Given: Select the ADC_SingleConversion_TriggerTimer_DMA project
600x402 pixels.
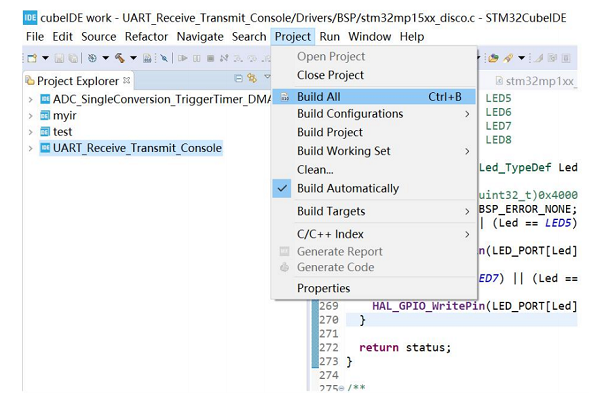Looking at the screenshot, I should point(156,99).
